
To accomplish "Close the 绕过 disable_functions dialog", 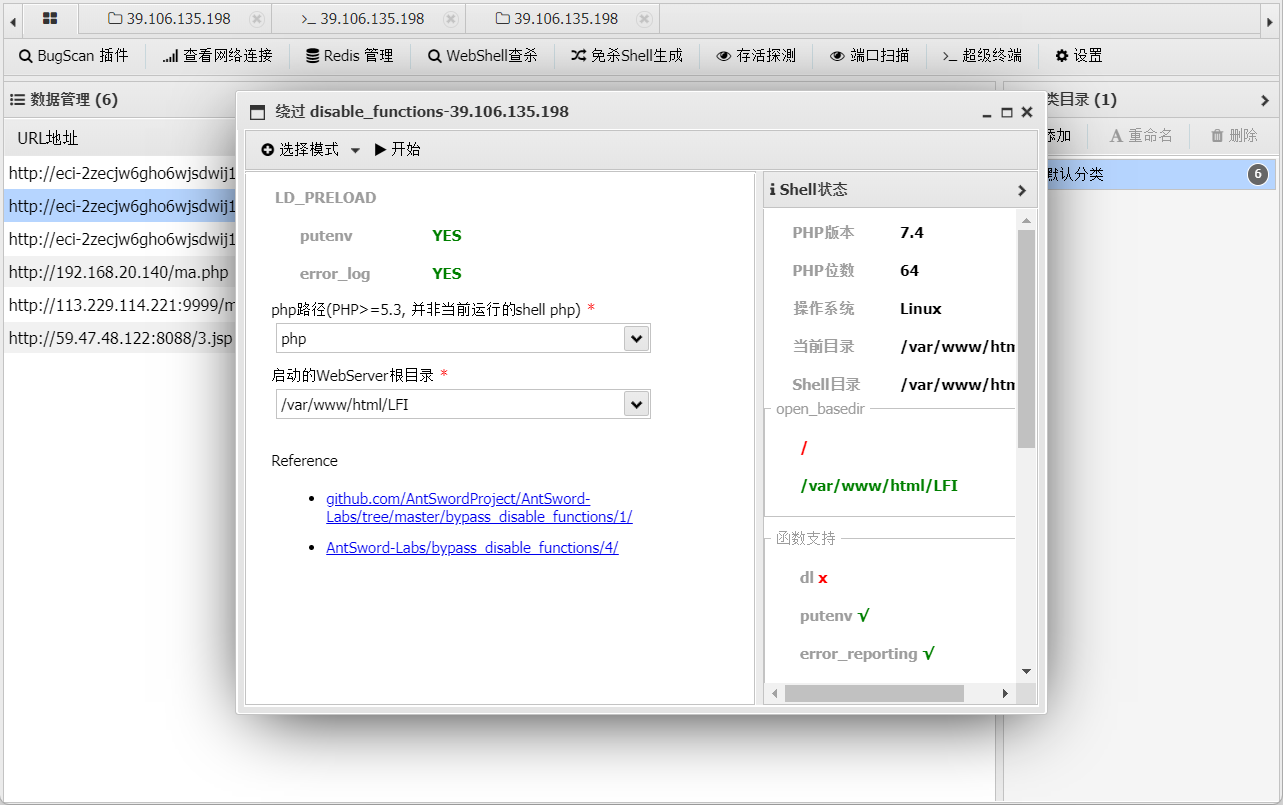I will point(1027,113).
